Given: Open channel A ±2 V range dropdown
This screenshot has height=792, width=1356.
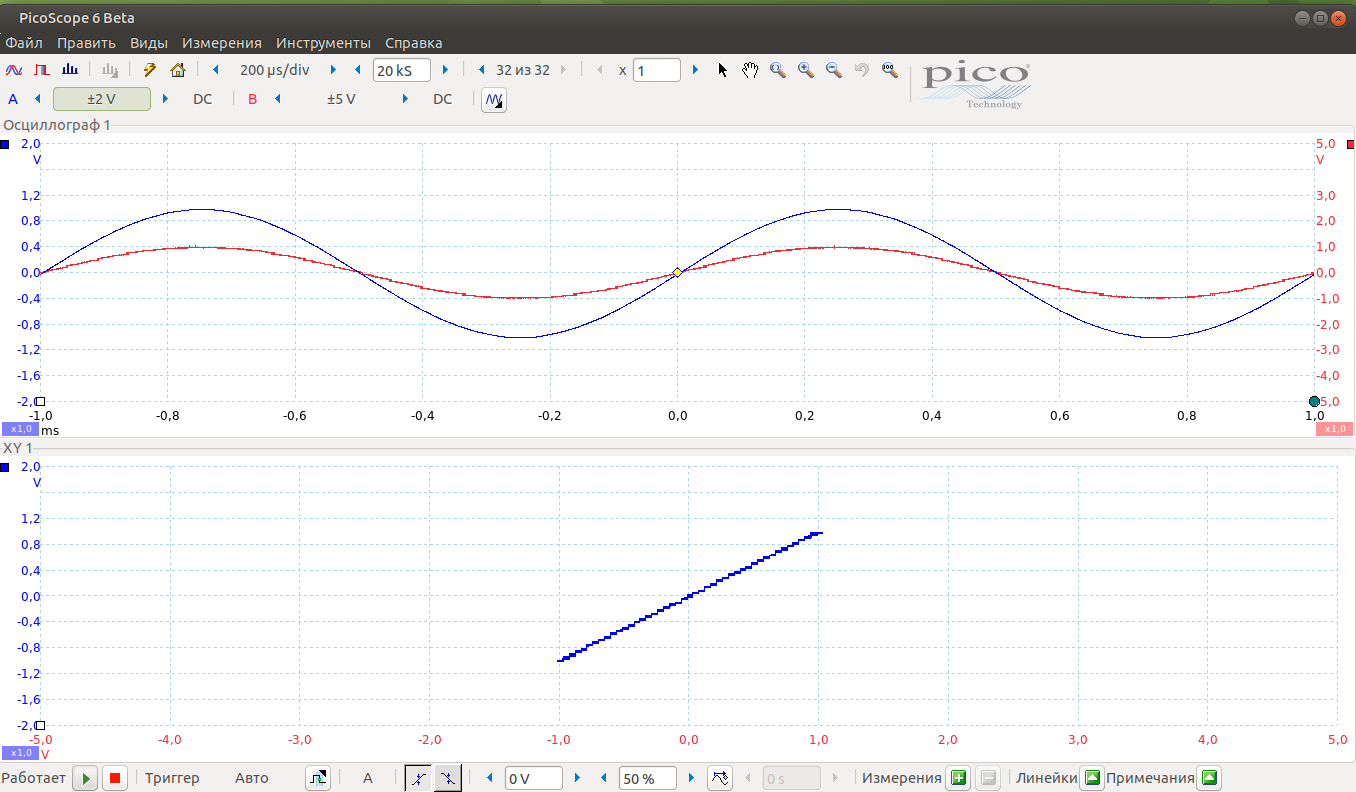Looking at the screenshot, I should tap(102, 99).
